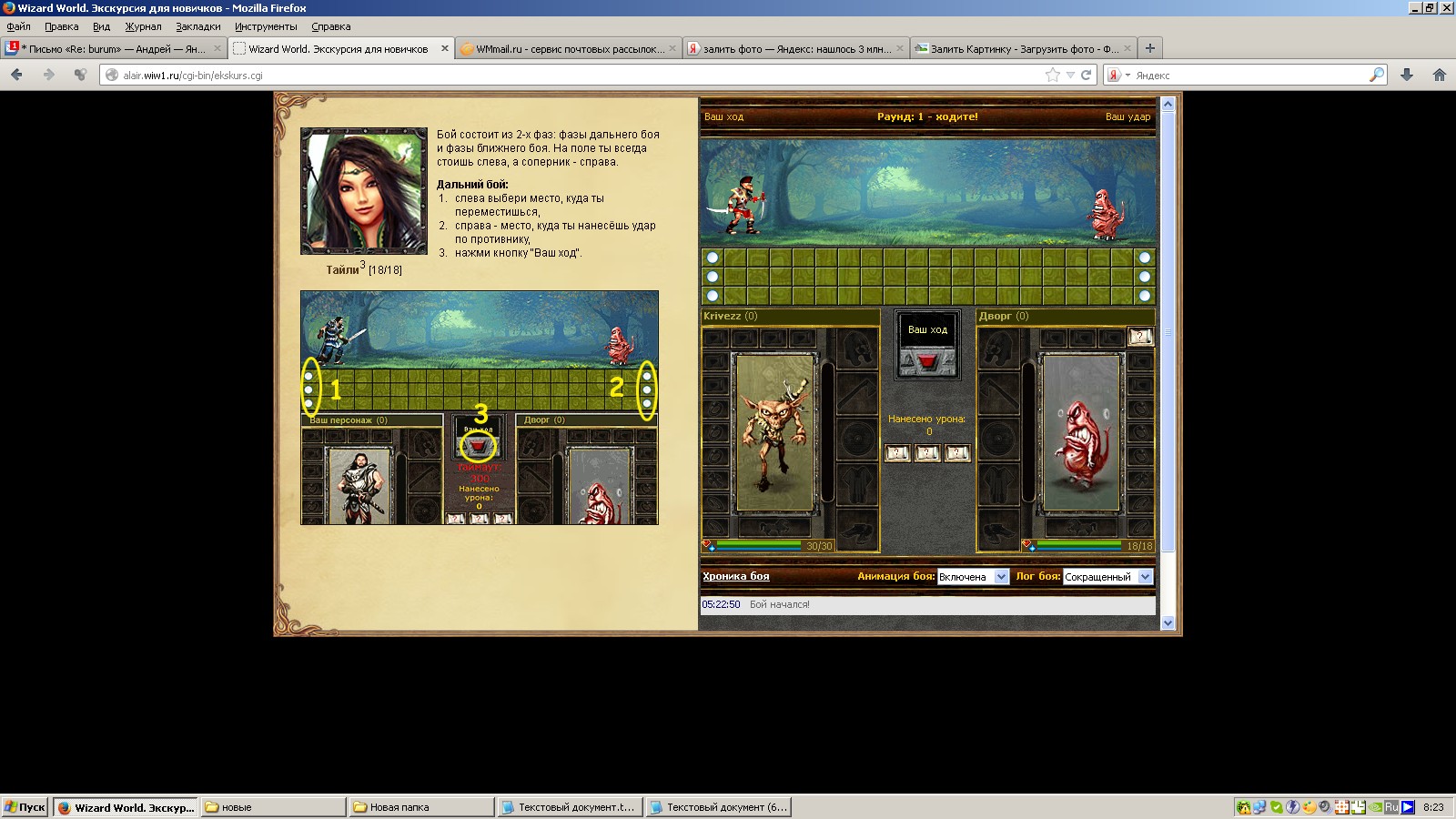Viewport: 1456px width, 819px height.
Task: Open the search engine selector arrow near Яндекс
Action: [x=1127, y=76]
